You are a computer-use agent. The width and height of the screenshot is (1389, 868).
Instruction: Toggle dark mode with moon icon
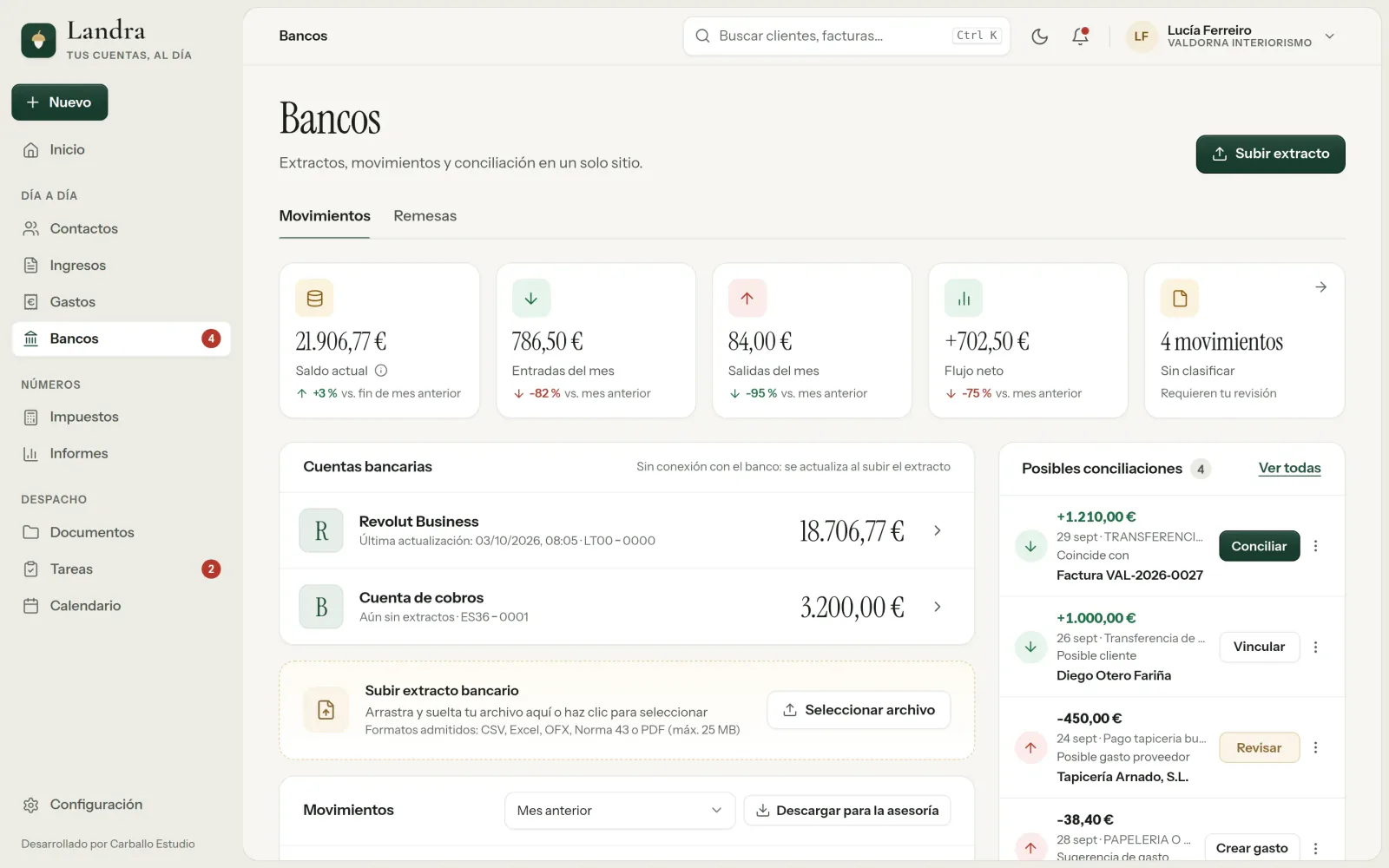coord(1039,36)
